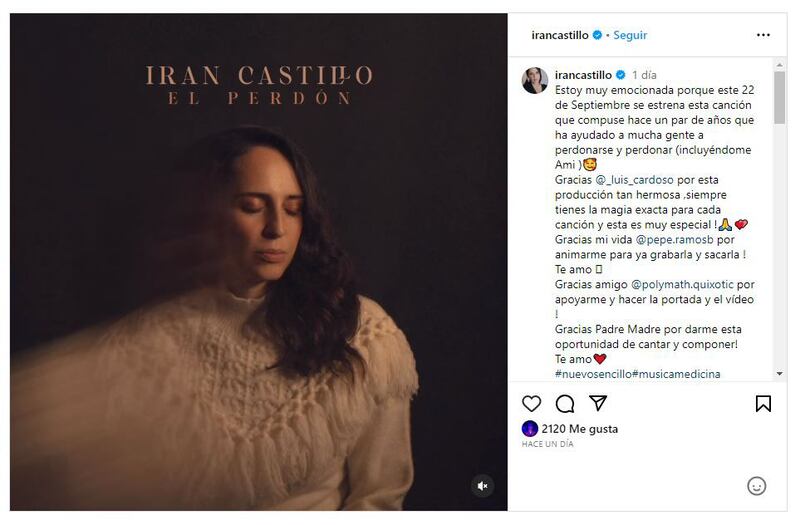Open more options three-dot menu
The height and width of the screenshot is (525, 800).
pos(763,35)
